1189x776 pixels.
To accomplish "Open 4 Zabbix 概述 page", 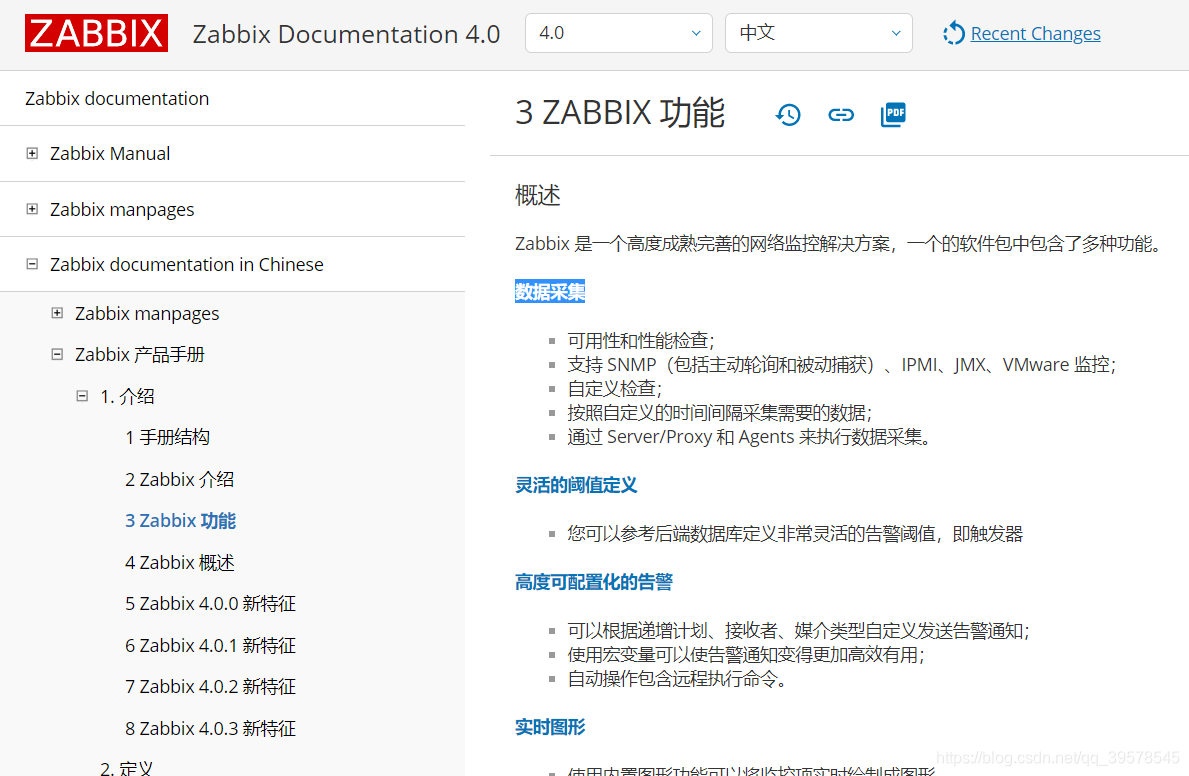I will 180,563.
